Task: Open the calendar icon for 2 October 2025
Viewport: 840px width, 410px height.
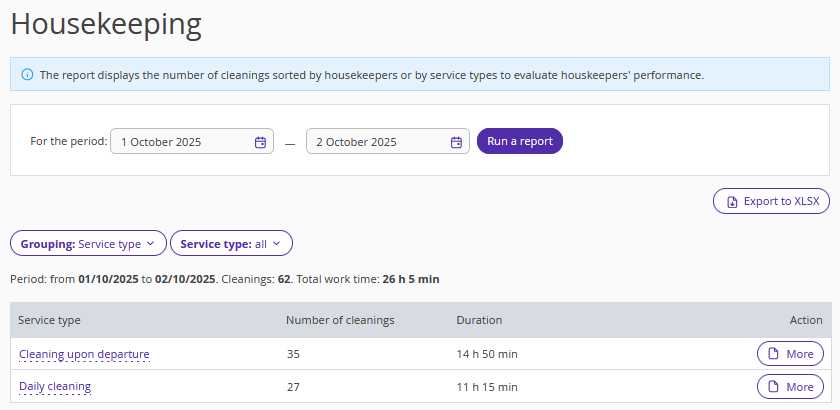Action: point(456,142)
